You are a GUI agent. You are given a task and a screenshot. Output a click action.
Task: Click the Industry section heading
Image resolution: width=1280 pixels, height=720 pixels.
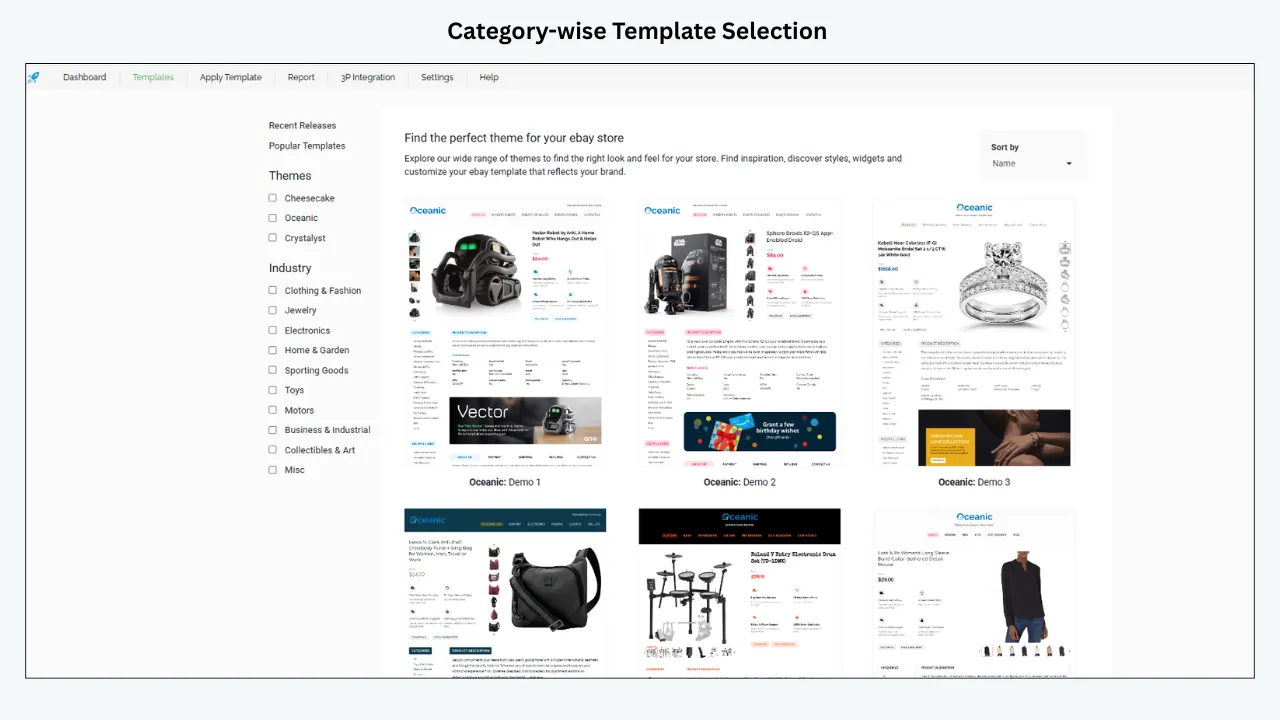(x=290, y=268)
